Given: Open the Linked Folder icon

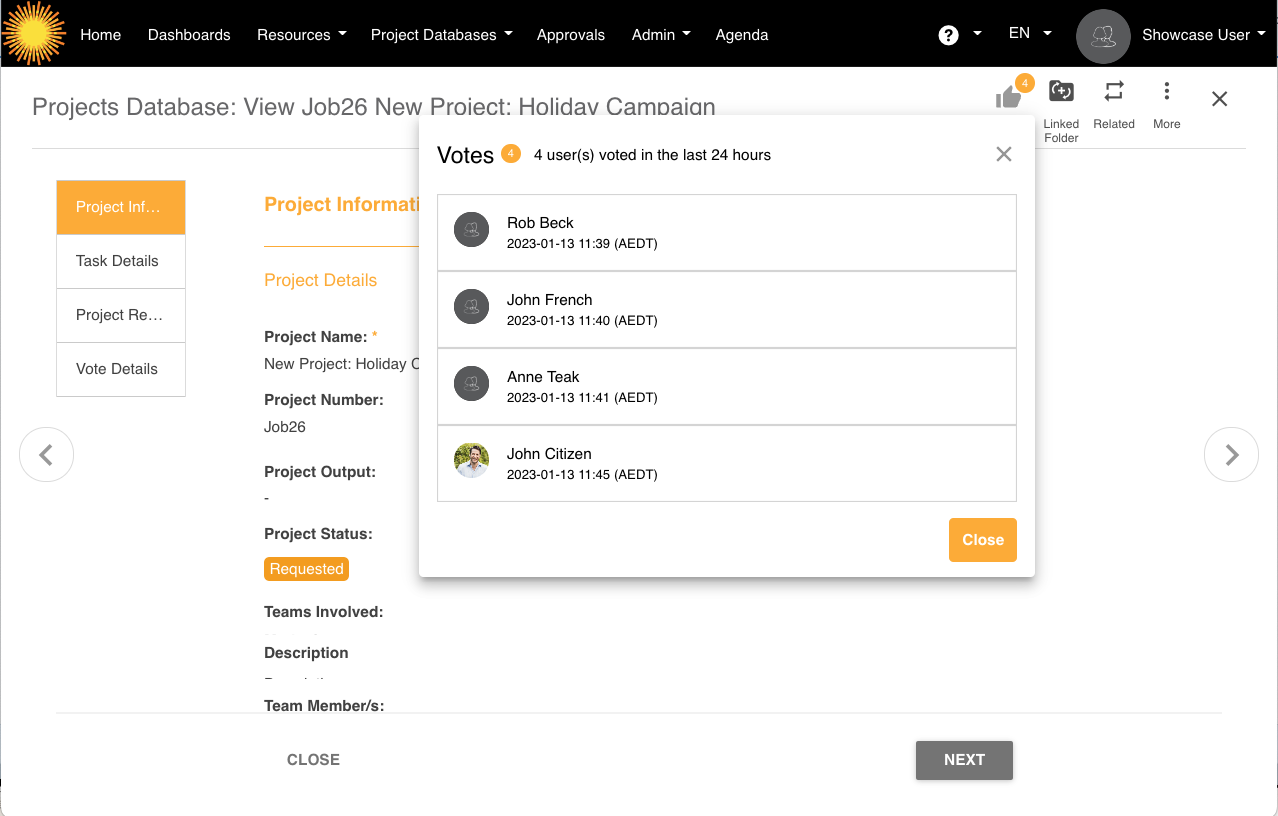Looking at the screenshot, I should click(1061, 92).
